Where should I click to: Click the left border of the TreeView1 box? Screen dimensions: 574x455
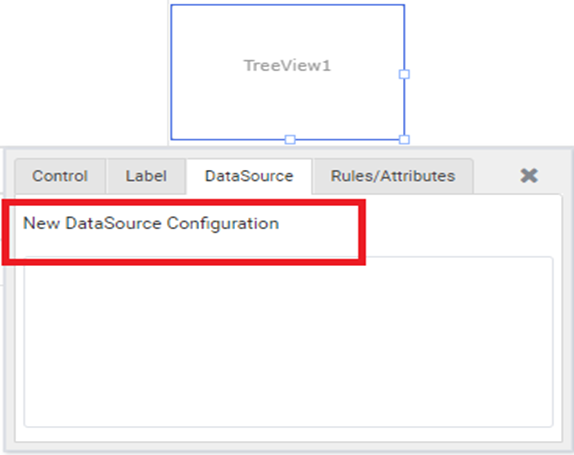point(171,72)
